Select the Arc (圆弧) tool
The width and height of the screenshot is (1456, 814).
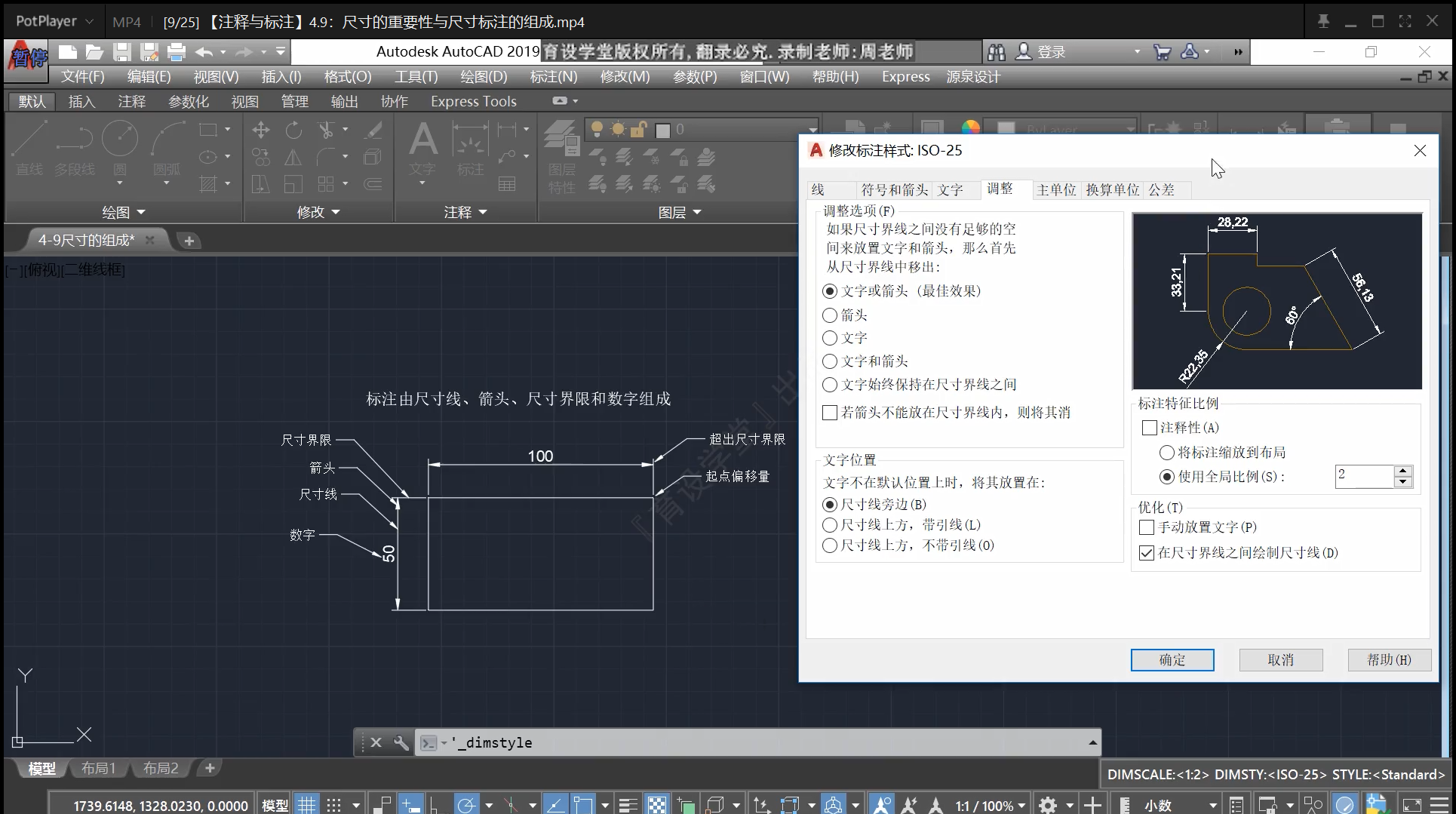coord(167,149)
